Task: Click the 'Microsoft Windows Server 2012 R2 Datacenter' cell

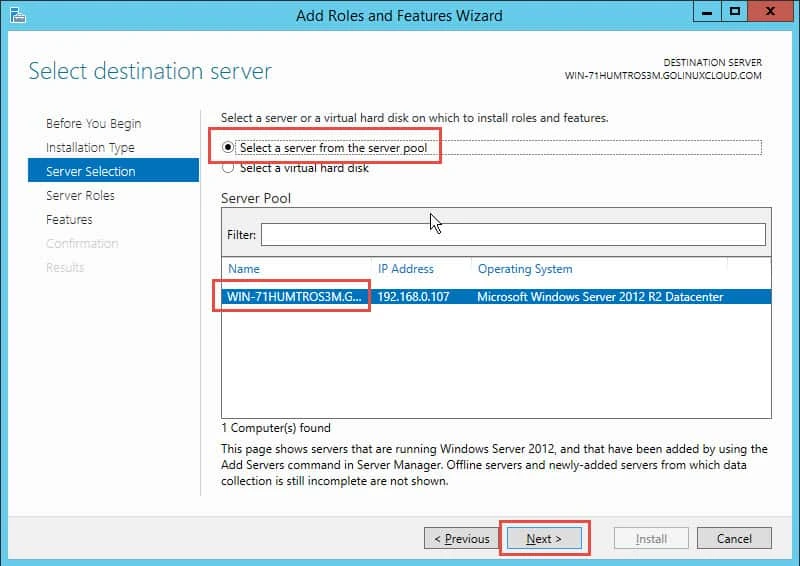Action: [x=600, y=297]
